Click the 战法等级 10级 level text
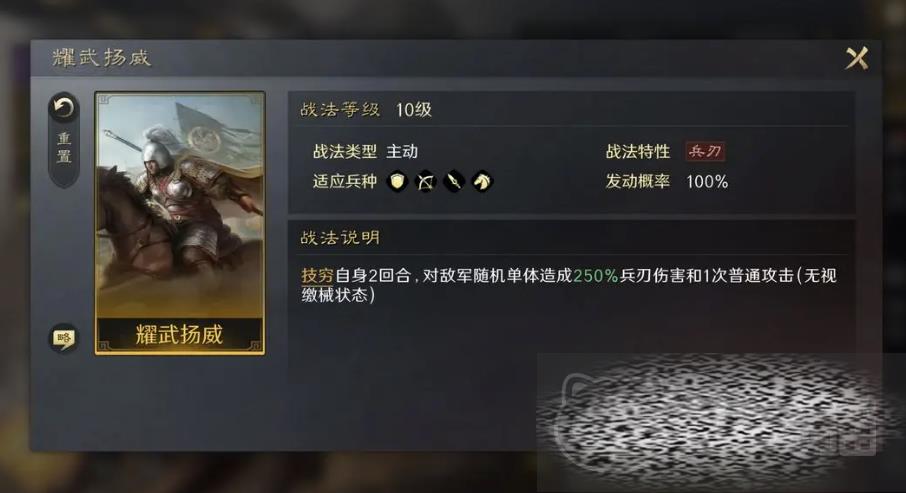 [414, 110]
